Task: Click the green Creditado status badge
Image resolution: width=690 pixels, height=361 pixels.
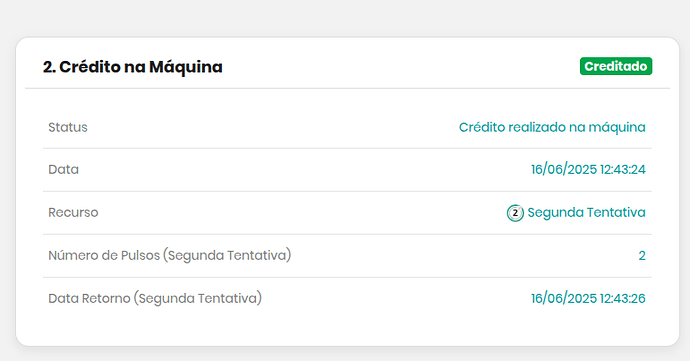Action: [x=616, y=66]
